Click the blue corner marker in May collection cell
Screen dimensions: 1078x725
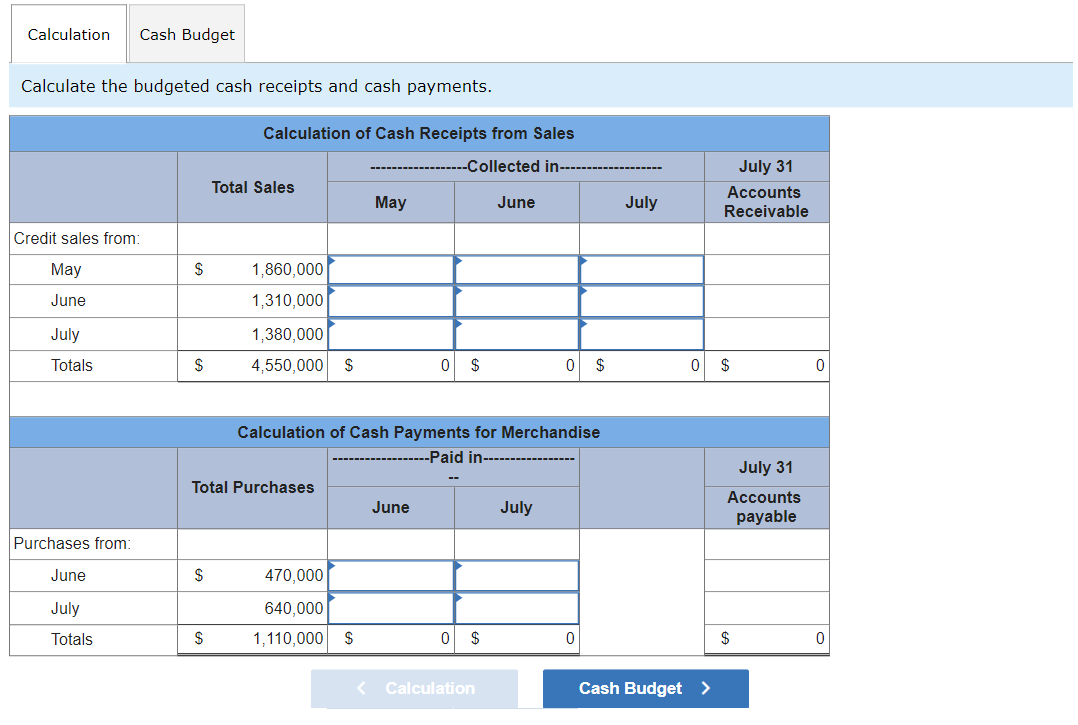coord(330,260)
